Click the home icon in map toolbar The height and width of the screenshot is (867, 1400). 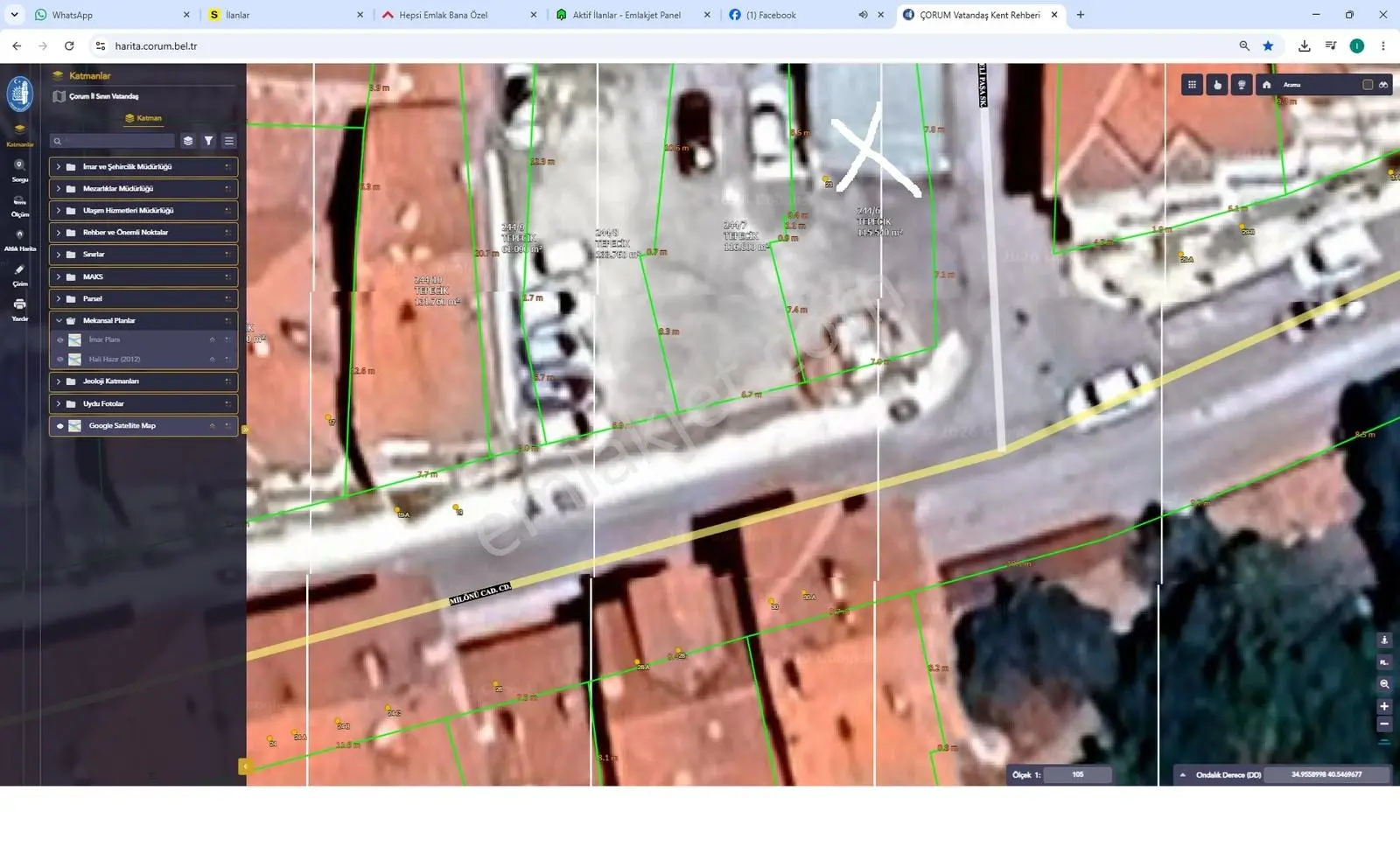click(x=1266, y=85)
